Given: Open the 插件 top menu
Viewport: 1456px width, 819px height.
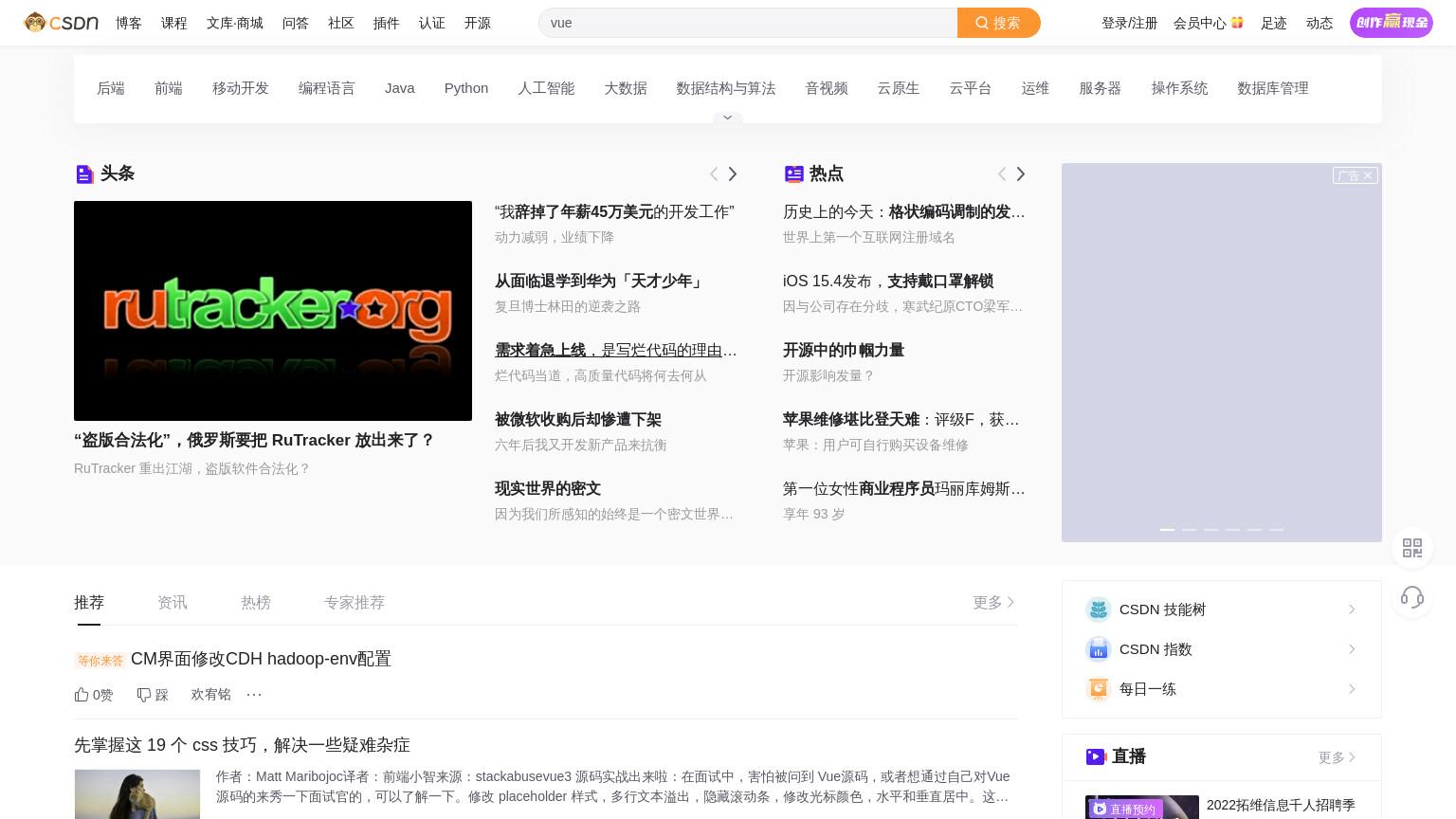Looking at the screenshot, I should coord(387,23).
